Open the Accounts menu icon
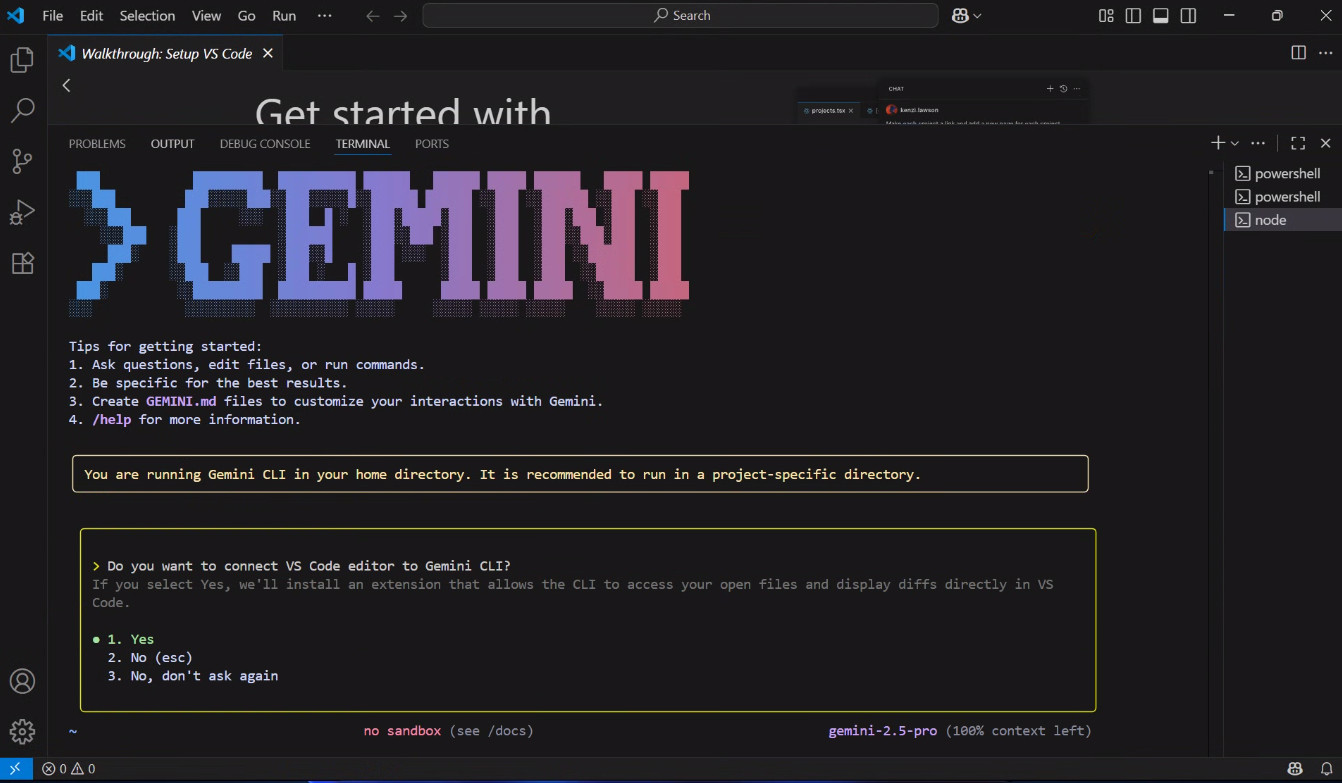This screenshot has width=1342, height=783. pos(22,681)
